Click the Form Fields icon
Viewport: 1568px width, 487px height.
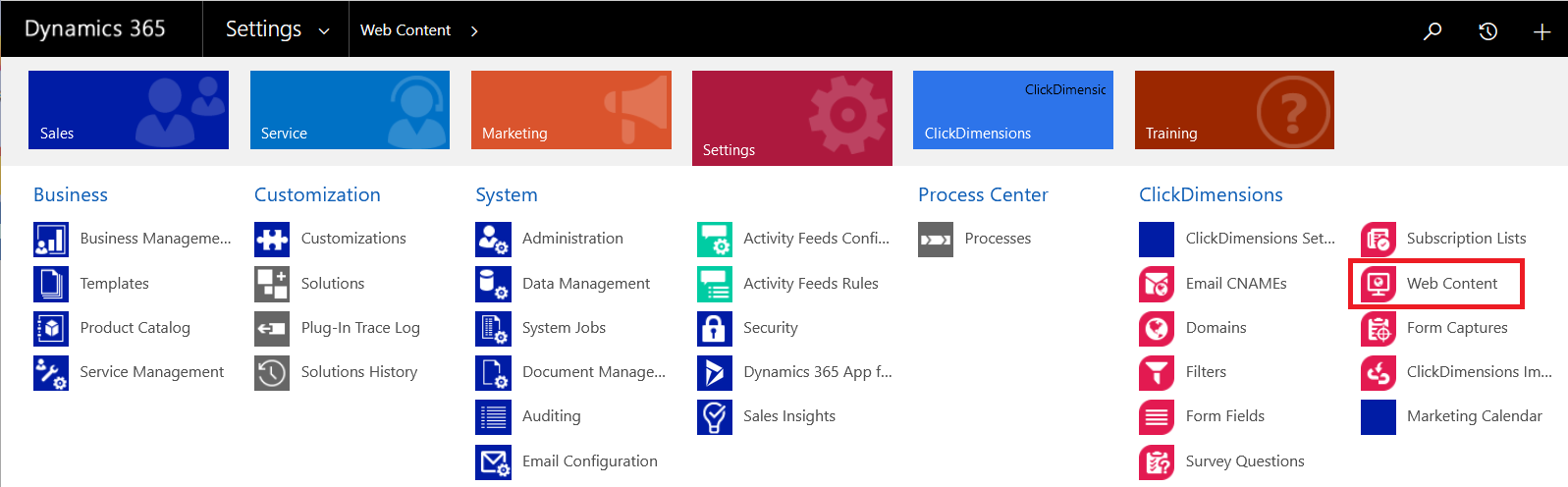pos(1157,416)
